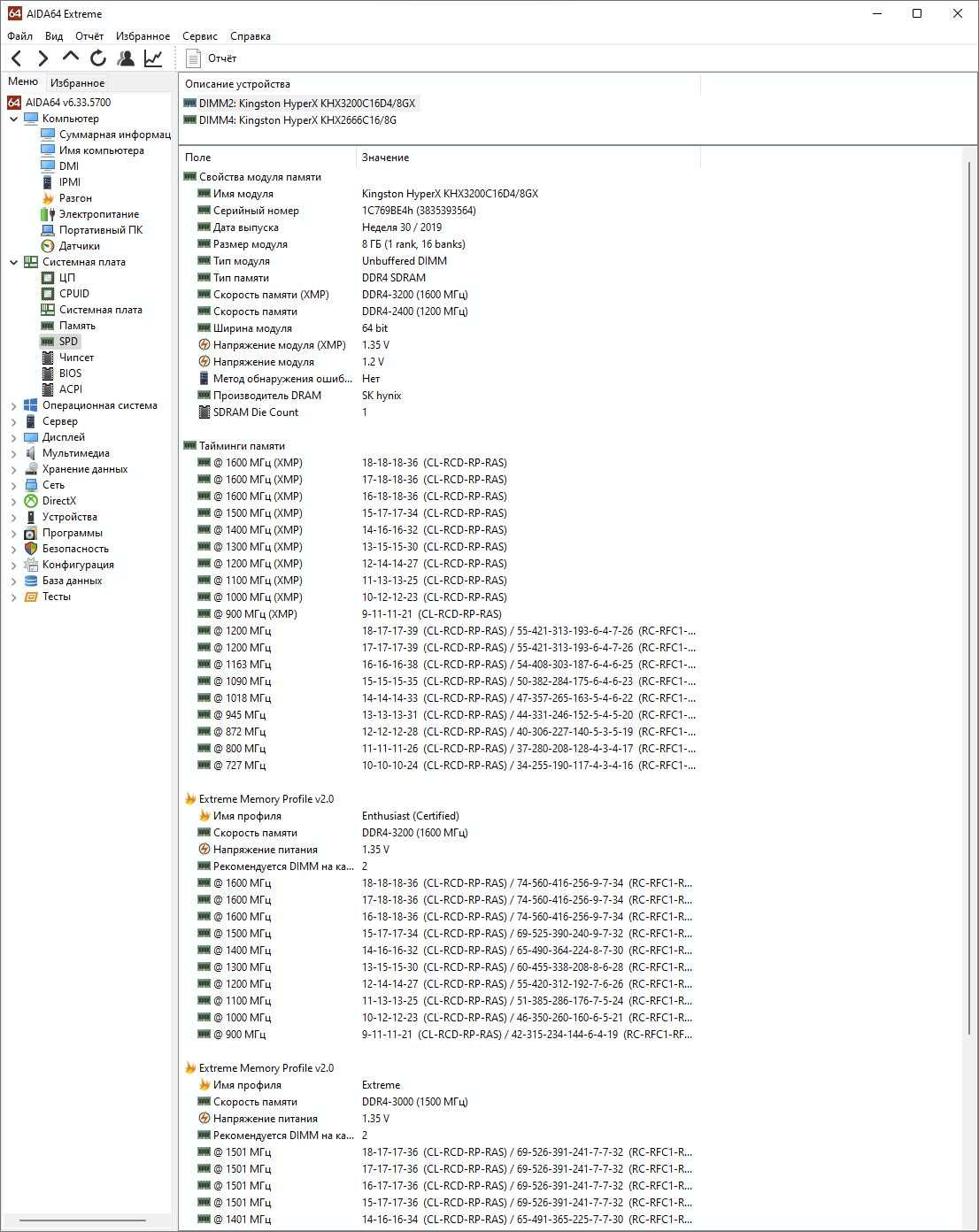Go forward with the right arrow toolbar button
979x1232 pixels.
42,58
